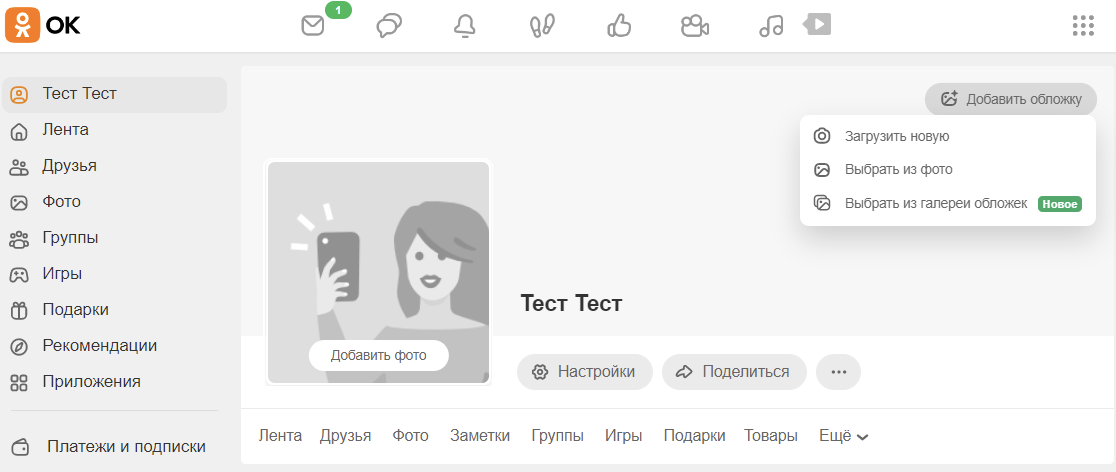Image resolution: width=1116 pixels, height=472 pixels.
Task: Open messages envelope icon in top bar
Action: 314,26
